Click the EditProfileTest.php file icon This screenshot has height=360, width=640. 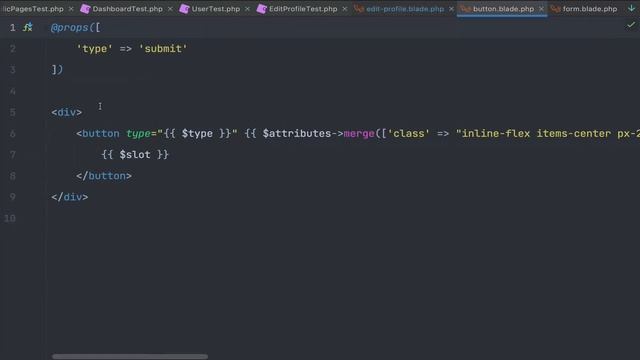261,9
